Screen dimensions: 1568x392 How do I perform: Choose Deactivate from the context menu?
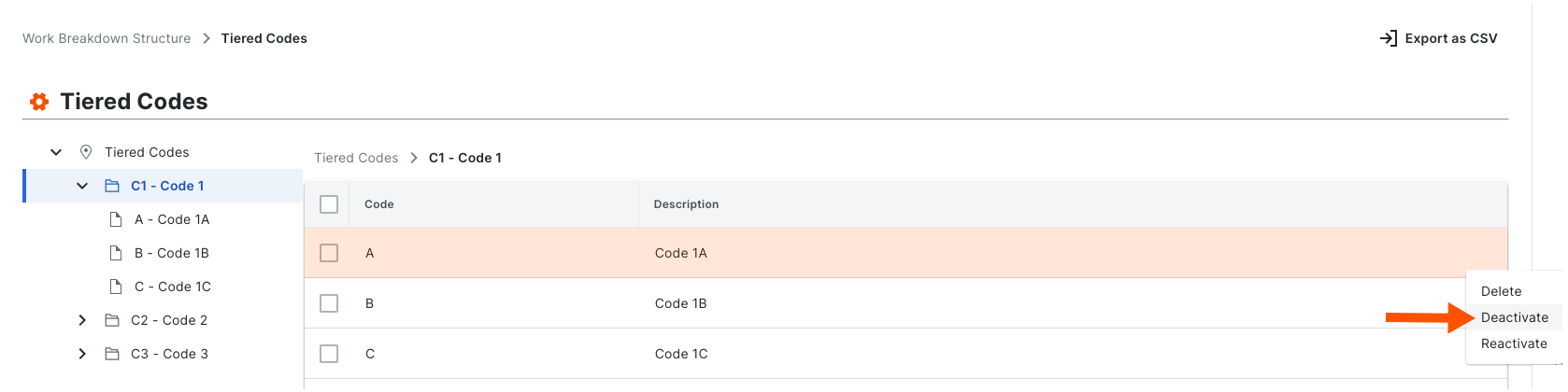pyautogui.click(x=1515, y=317)
